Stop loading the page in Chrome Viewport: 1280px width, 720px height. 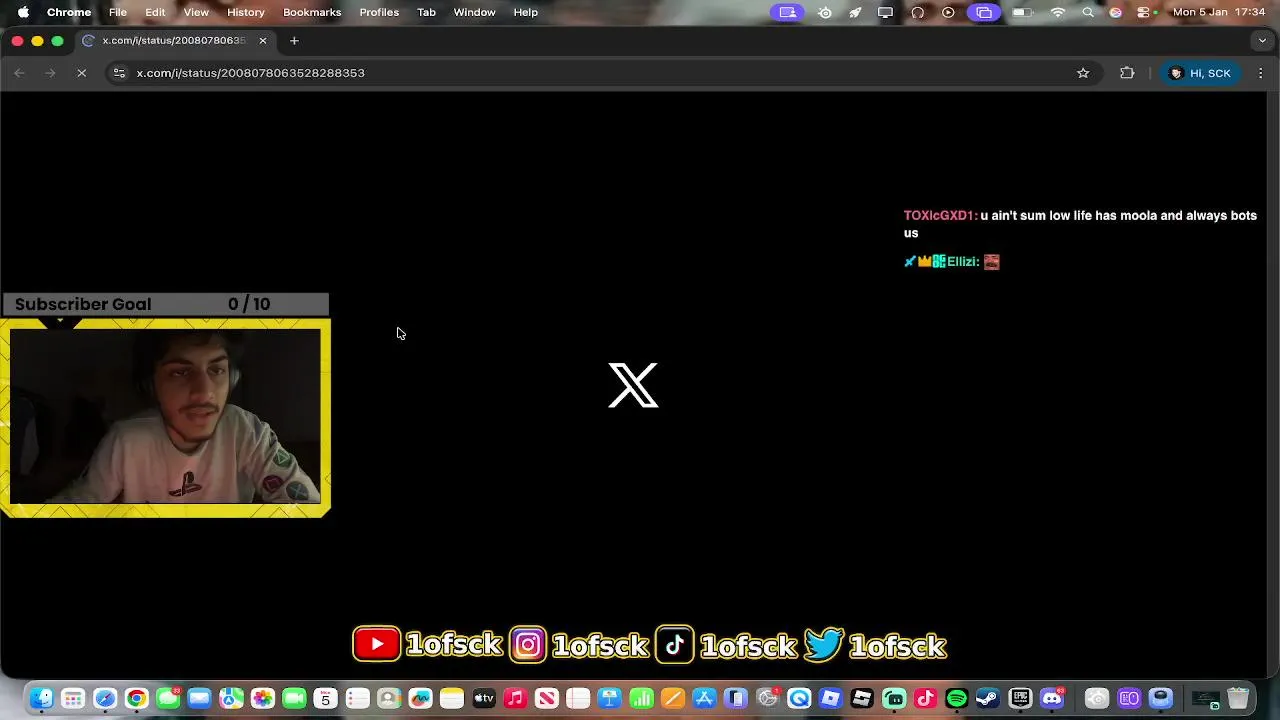click(83, 73)
